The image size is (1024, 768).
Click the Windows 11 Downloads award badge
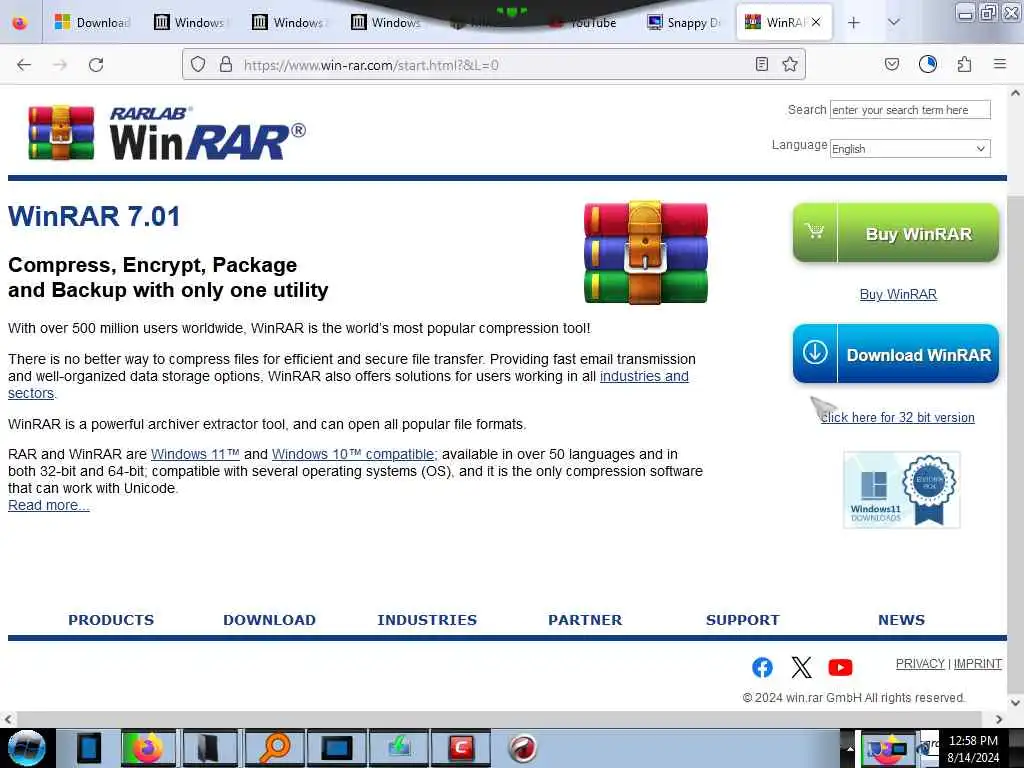coord(902,490)
